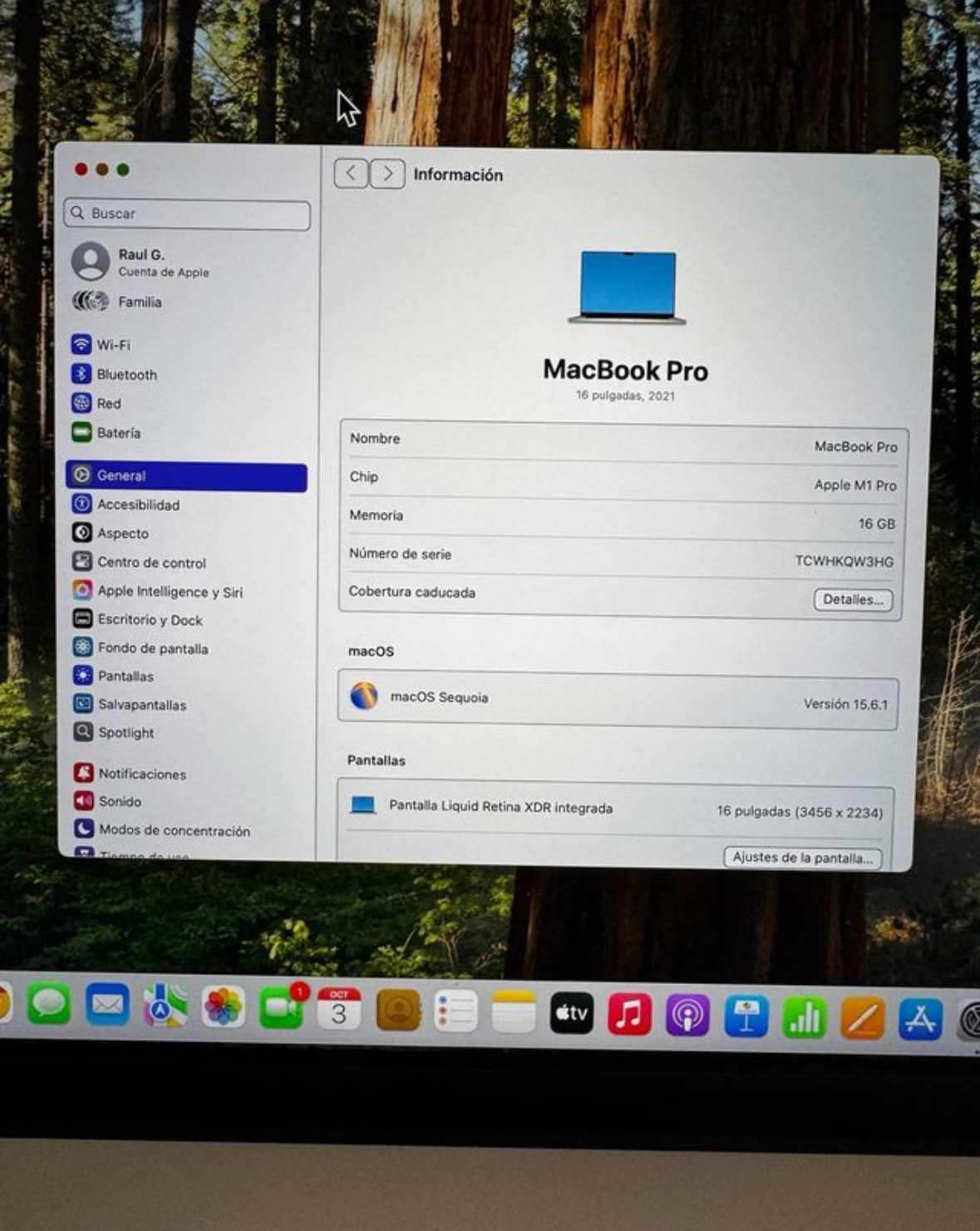Go back using the back arrow
The image size is (980, 1231).
tap(351, 174)
